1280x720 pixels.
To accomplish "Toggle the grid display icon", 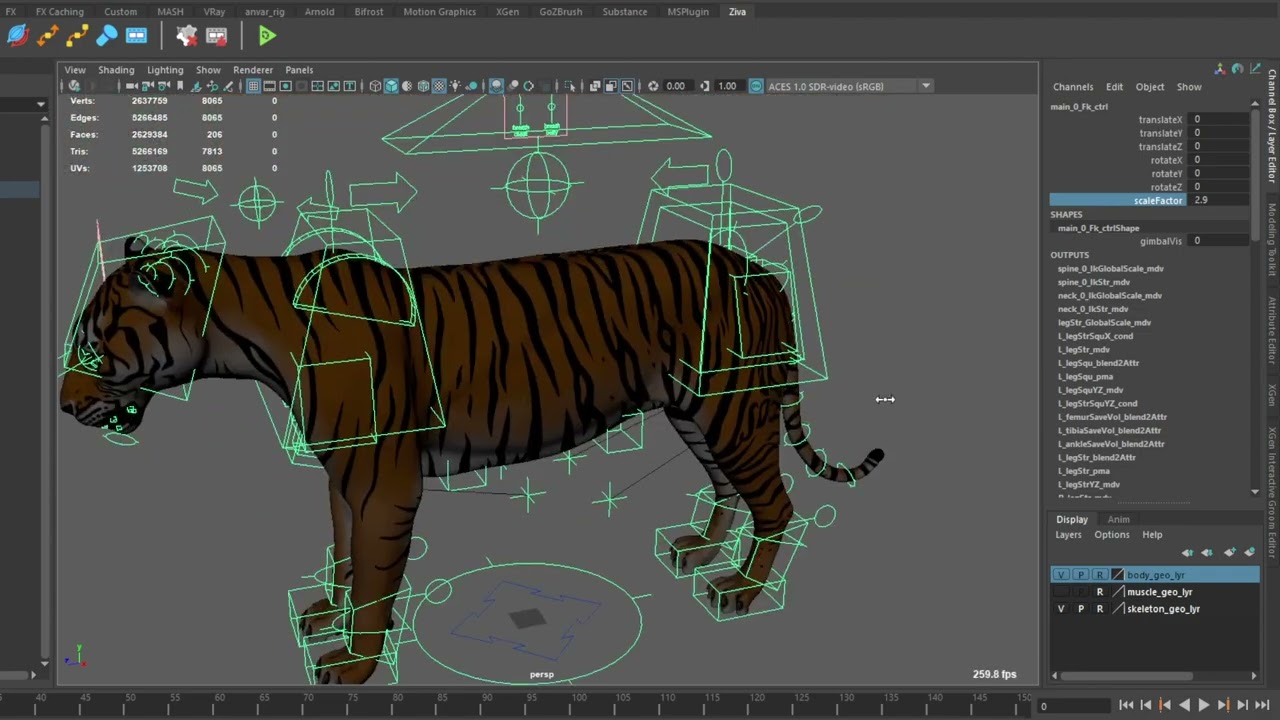I will pos(254,86).
